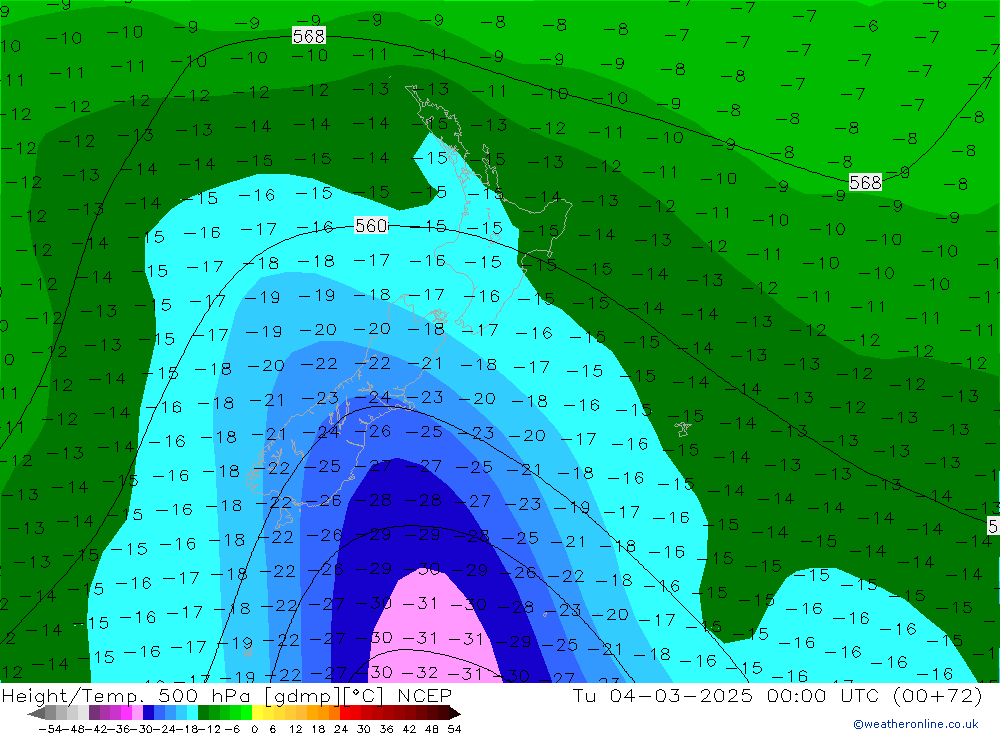Pick the cyan legend swatch
Screen dimensions: 1000x733
point(192,713)
